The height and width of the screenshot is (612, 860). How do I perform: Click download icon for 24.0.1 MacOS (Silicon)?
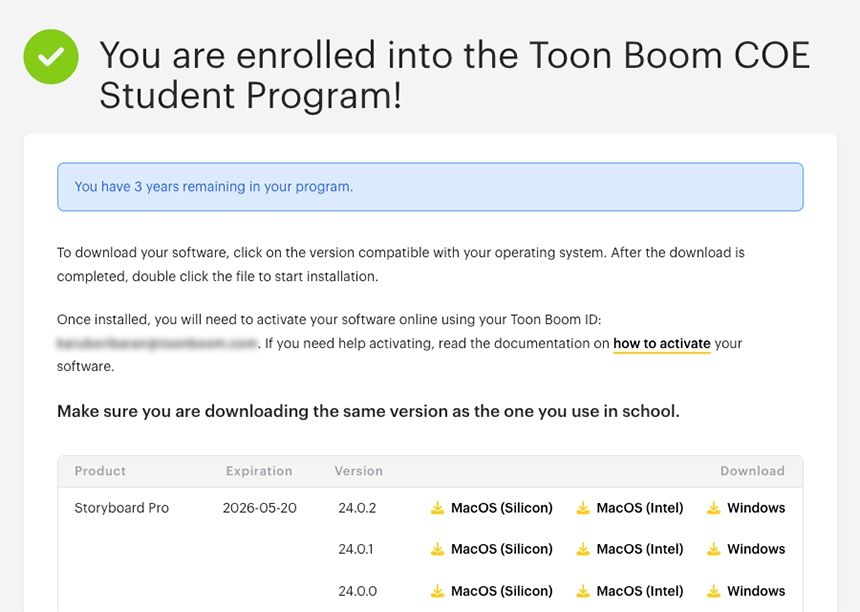click(437, 549)
